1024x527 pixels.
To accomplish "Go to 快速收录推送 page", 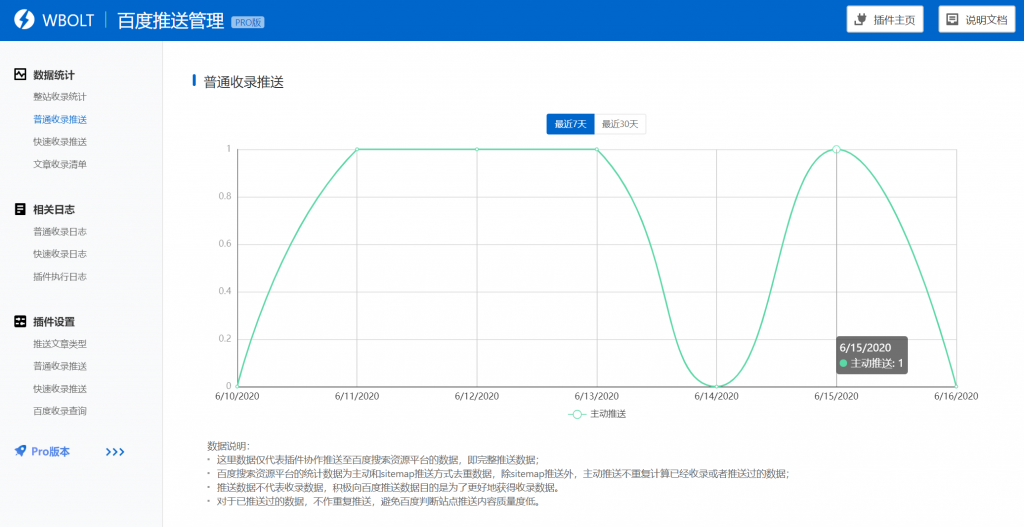I will [x=59, y=142].
